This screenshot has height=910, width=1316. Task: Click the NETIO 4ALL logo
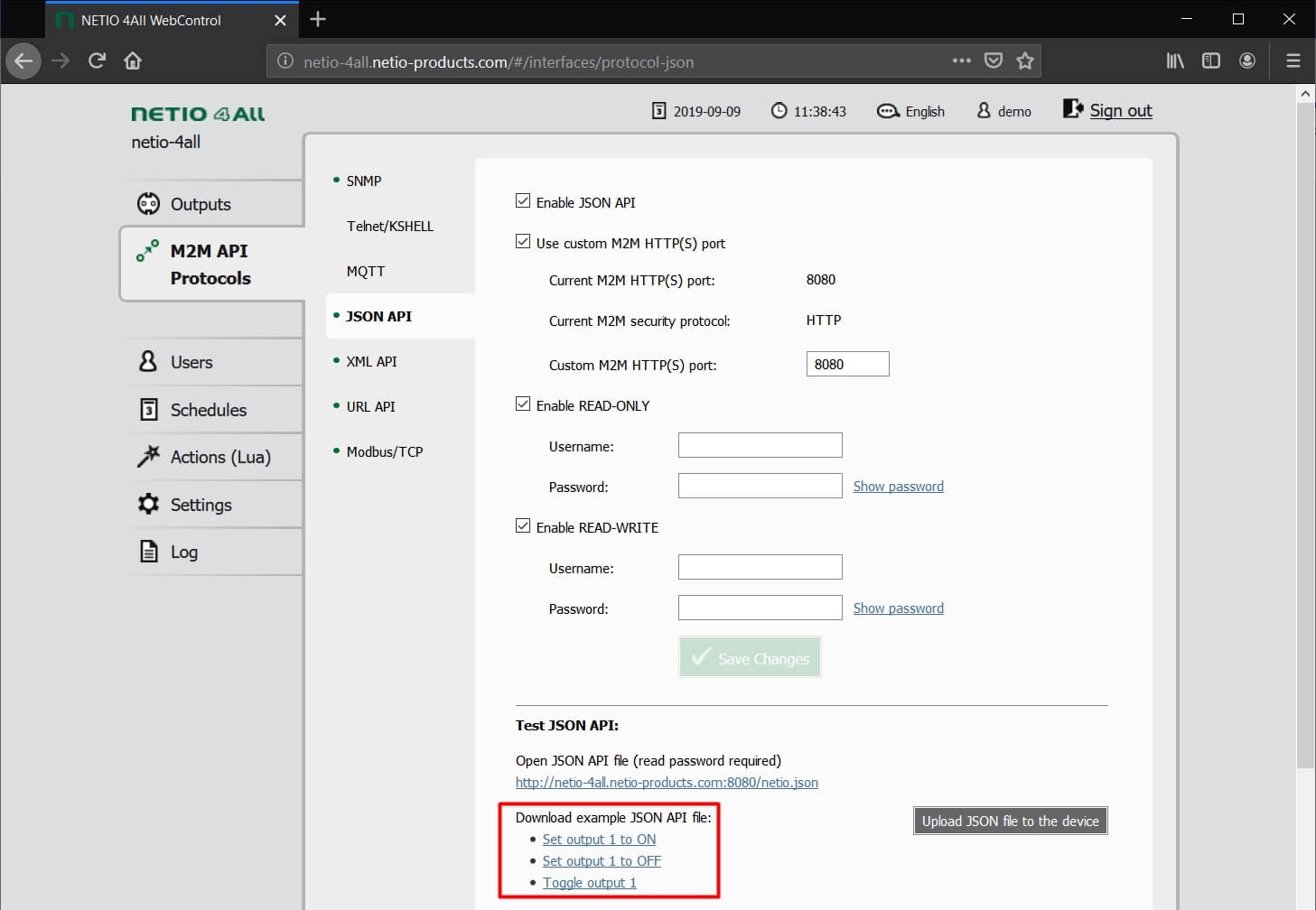point(198,114)
